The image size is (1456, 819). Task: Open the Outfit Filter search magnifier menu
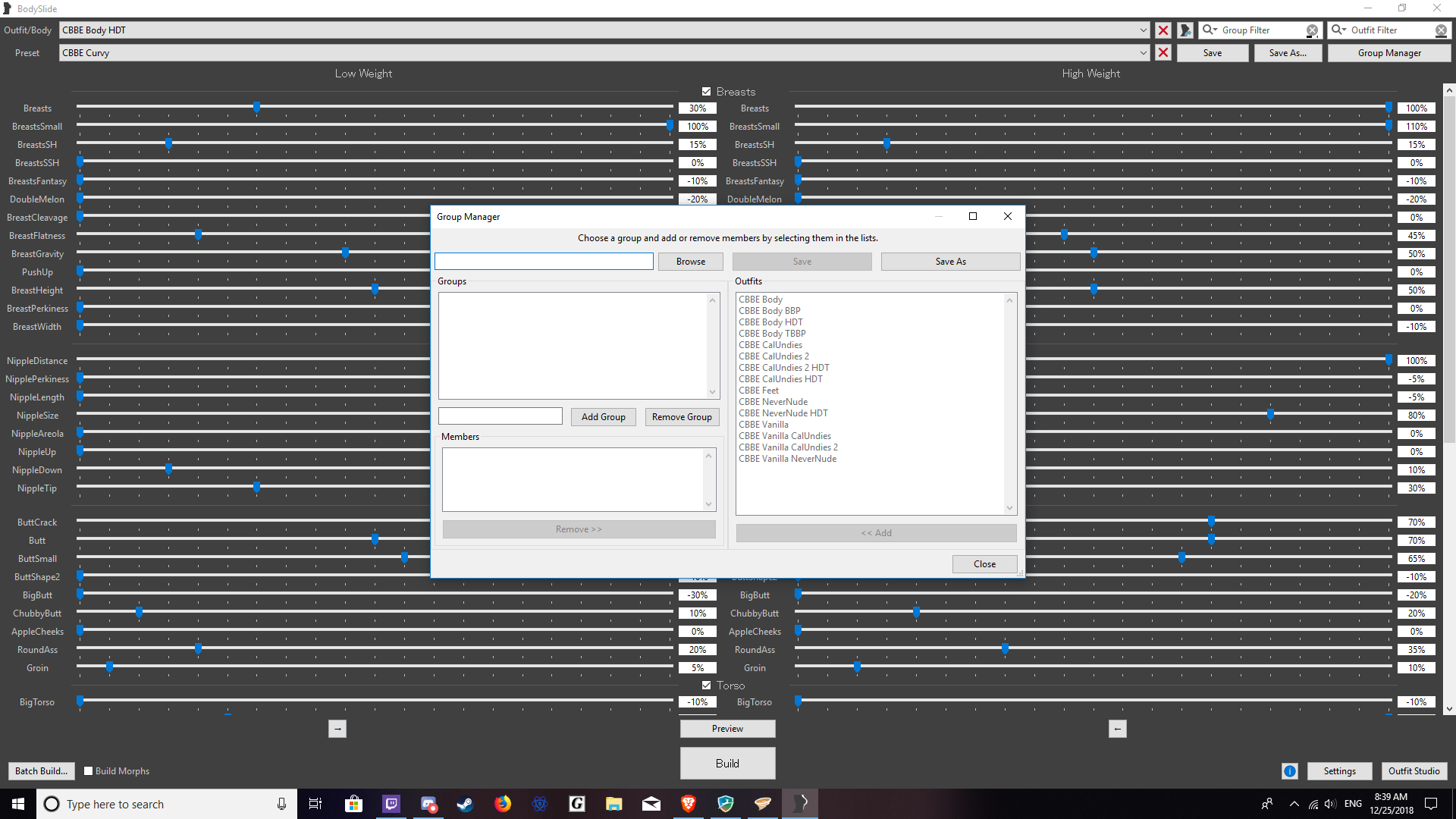coord(1338,30)
